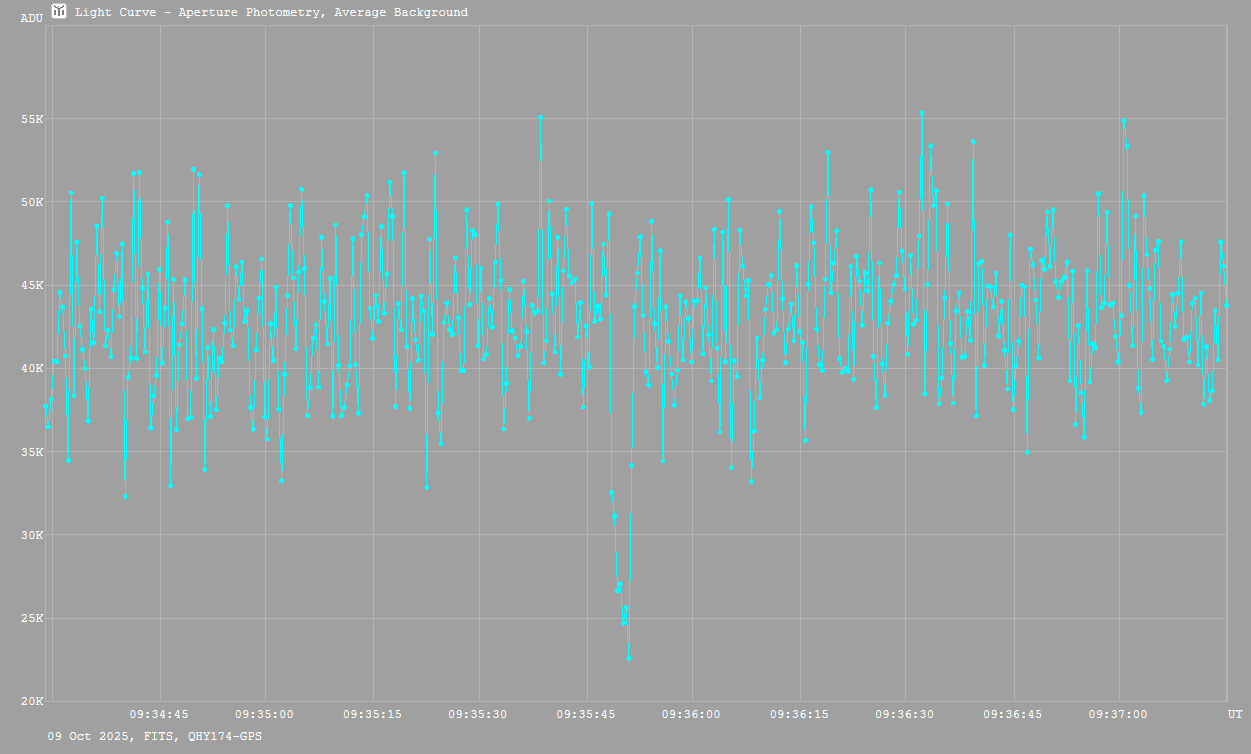The image size is (1251, 754).
Task: Click the 25K y-axis label
Action: pyautogui.click(x=32, y=618)
